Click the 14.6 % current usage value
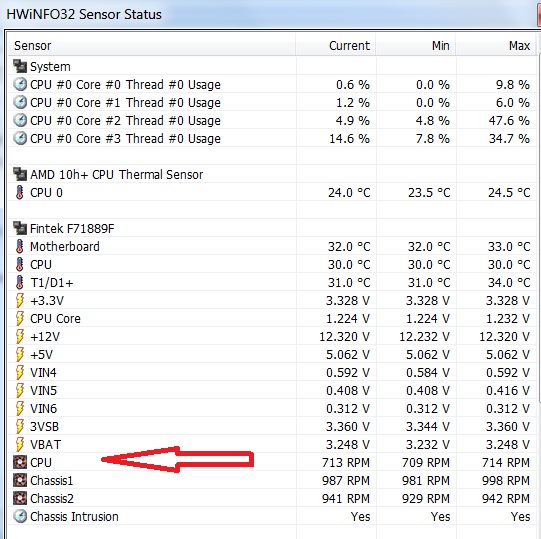 click(x=349, y=138)
